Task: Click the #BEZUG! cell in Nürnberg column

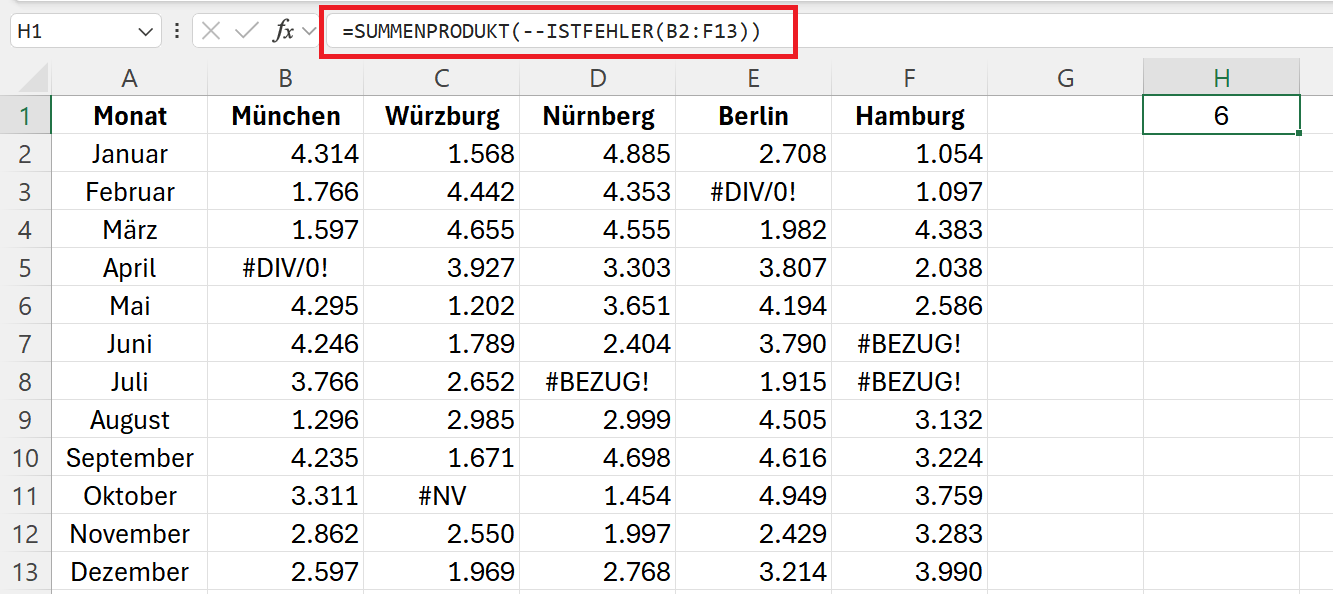Action: click(598, 382)
